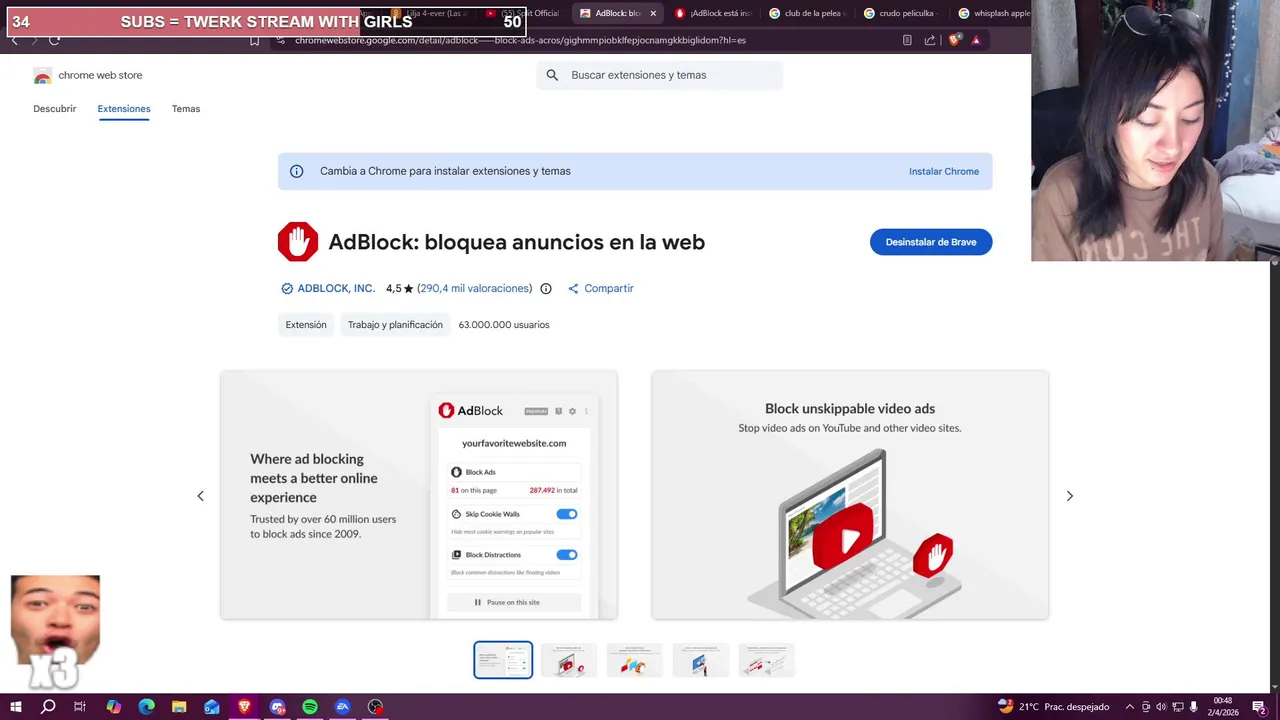1280x720 pixels.
Task: Close the AdBlock browser tab
Action: pos(653,13)
